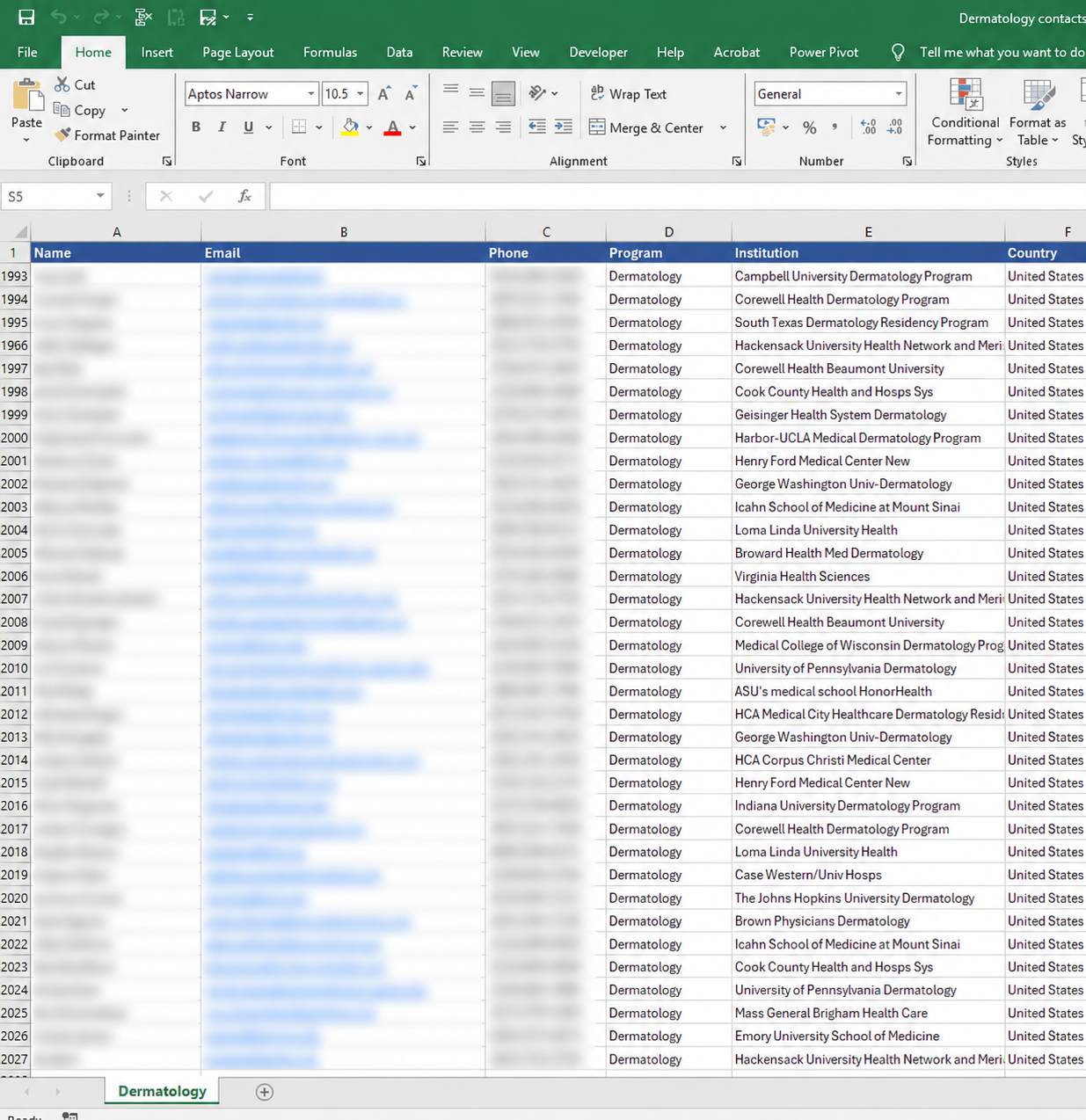Add a new sheet with plus button
This screenshot has height=1120, width=1086.
pyautogui.click(x=265, y=1092)
